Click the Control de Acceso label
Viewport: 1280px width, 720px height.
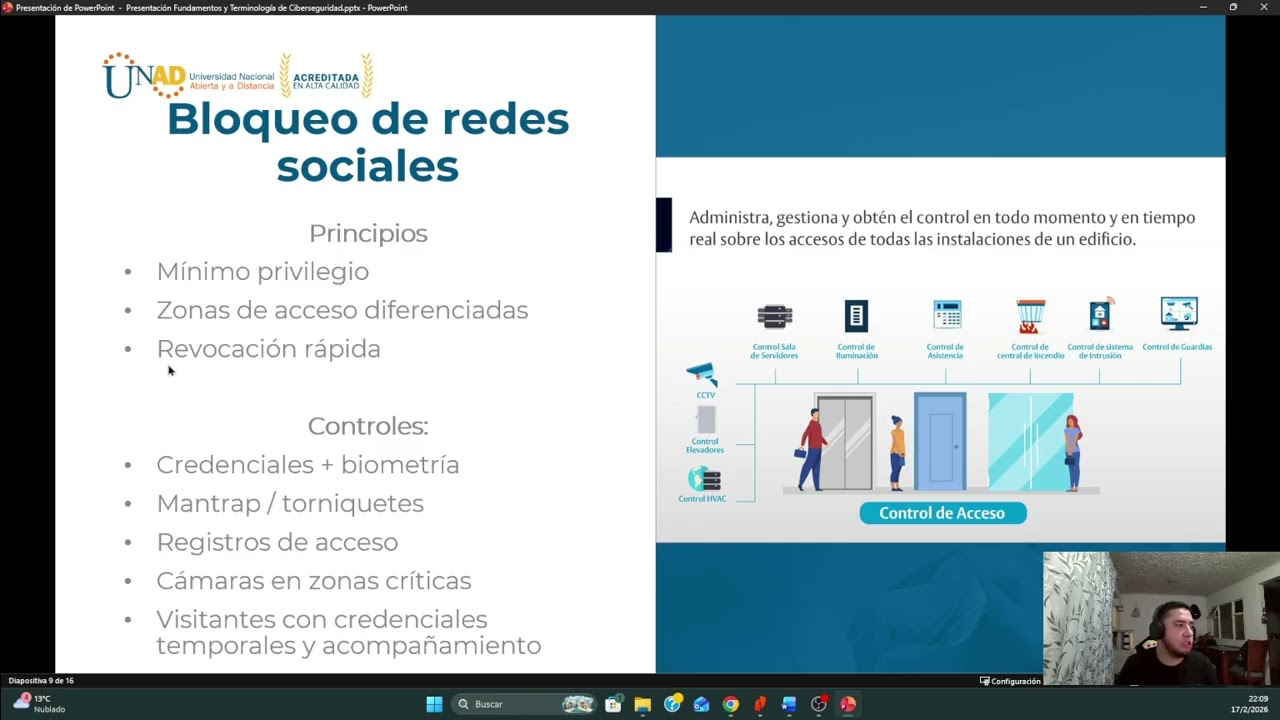point(942,513)
